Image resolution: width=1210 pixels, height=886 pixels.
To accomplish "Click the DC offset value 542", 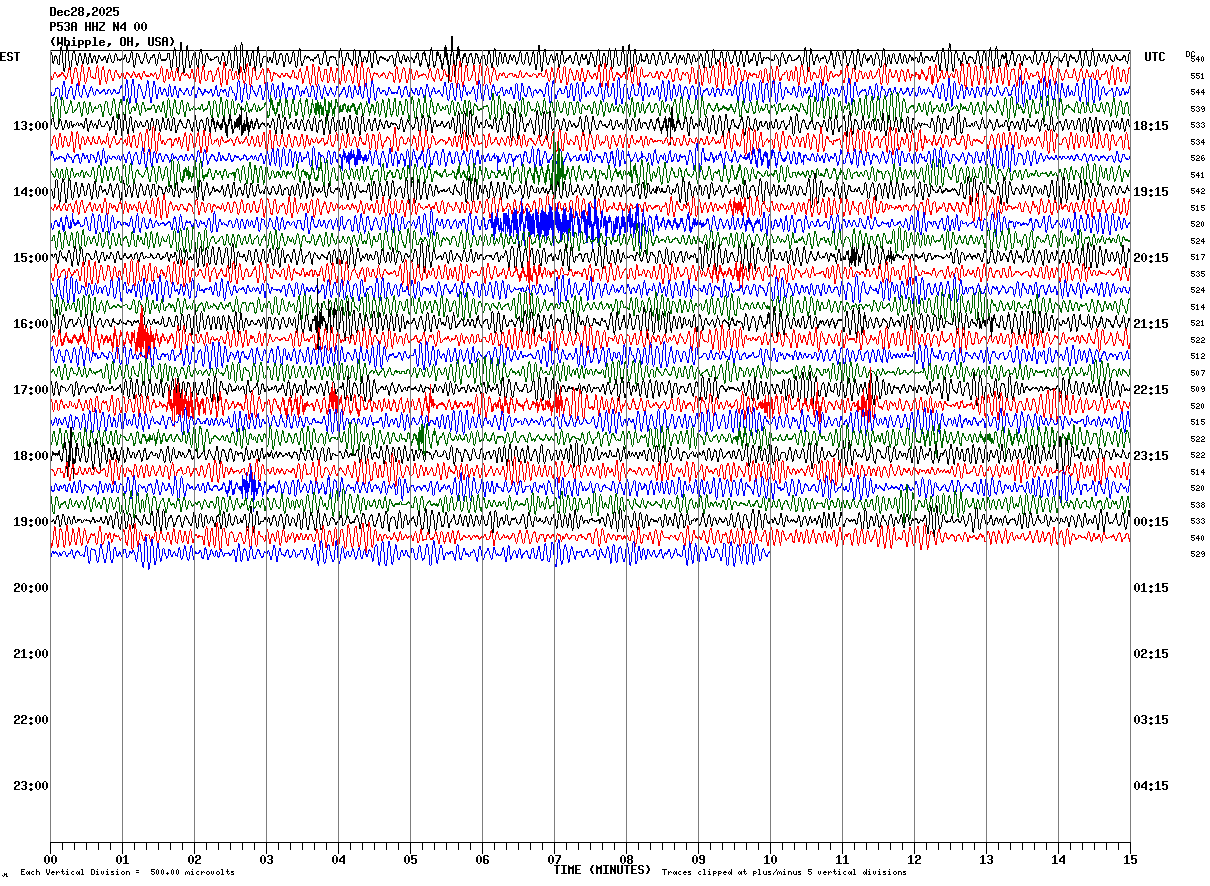I will click(1197, 191).
